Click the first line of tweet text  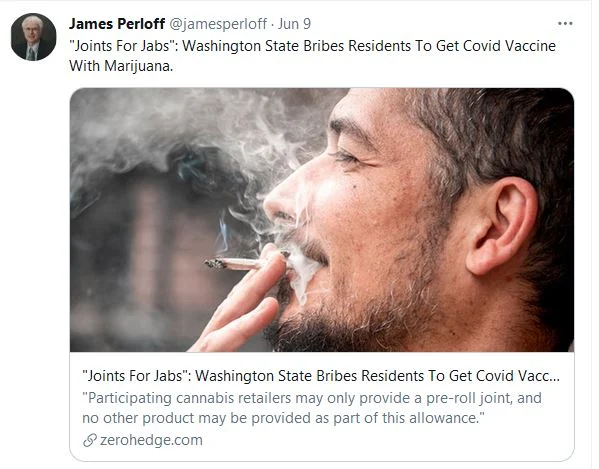tap(312, 46)
